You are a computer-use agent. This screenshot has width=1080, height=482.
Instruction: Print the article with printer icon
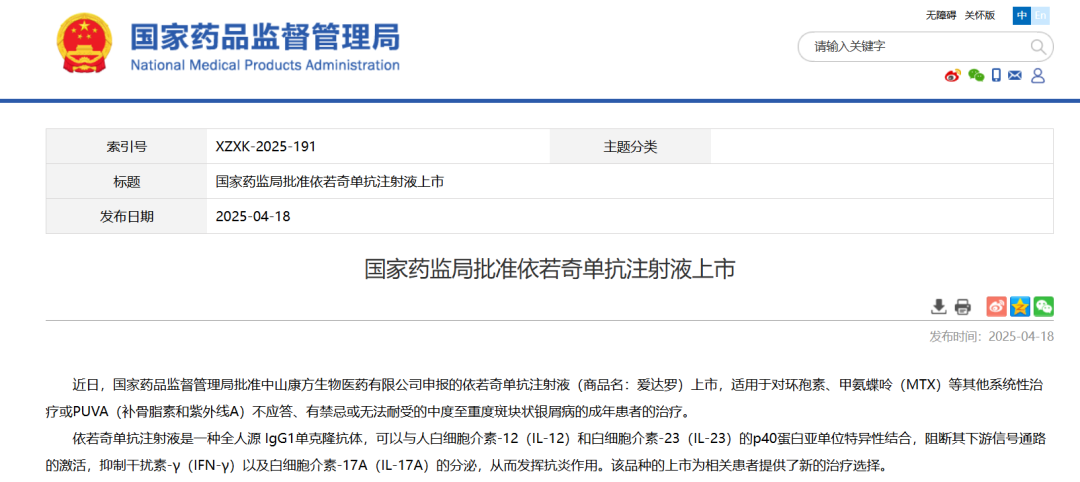(962, 306)
